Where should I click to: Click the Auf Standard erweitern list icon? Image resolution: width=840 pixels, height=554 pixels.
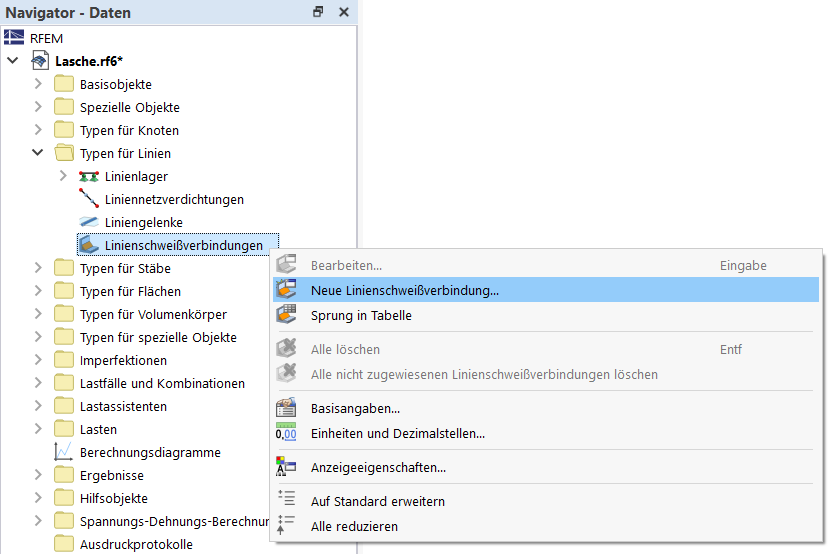point(286,498)
